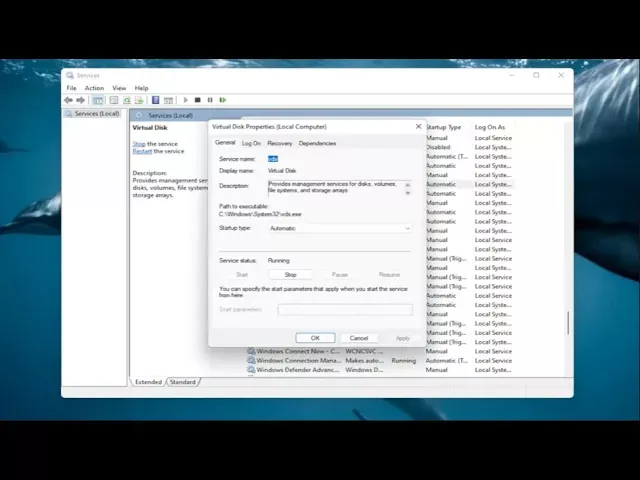Click the Restart Service toolbar icon

[222, 100]
